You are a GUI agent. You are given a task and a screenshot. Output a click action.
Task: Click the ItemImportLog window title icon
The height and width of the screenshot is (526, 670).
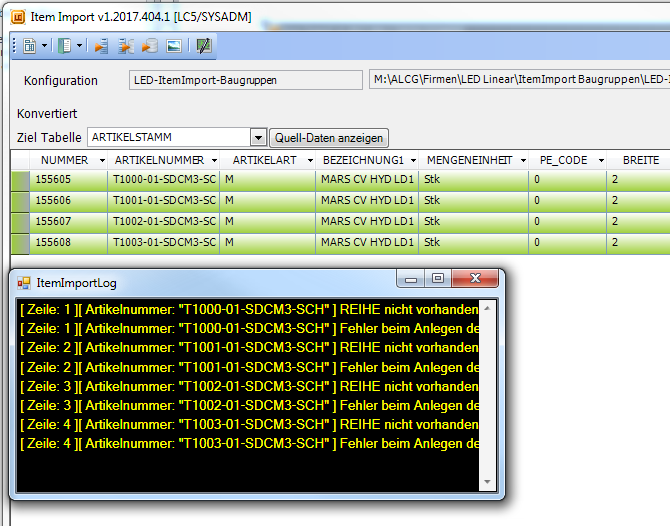(x=24, y=282)
